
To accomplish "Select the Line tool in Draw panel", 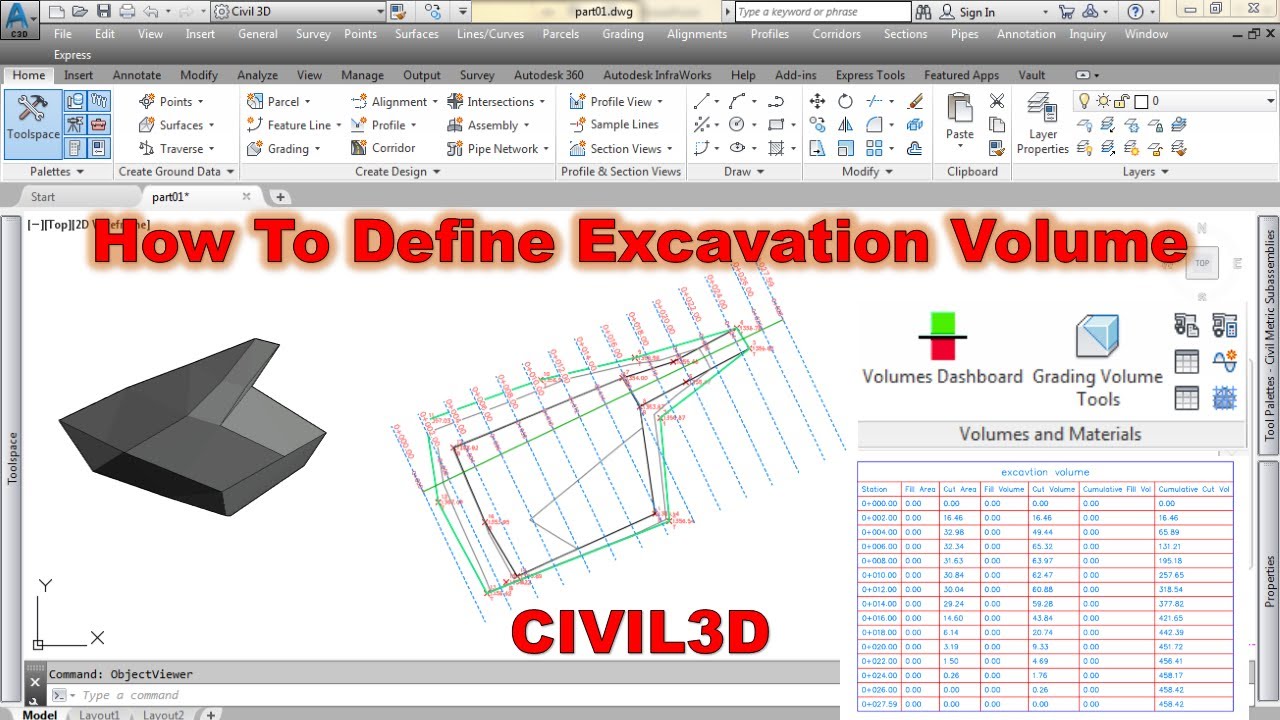I will click(702, 101).
